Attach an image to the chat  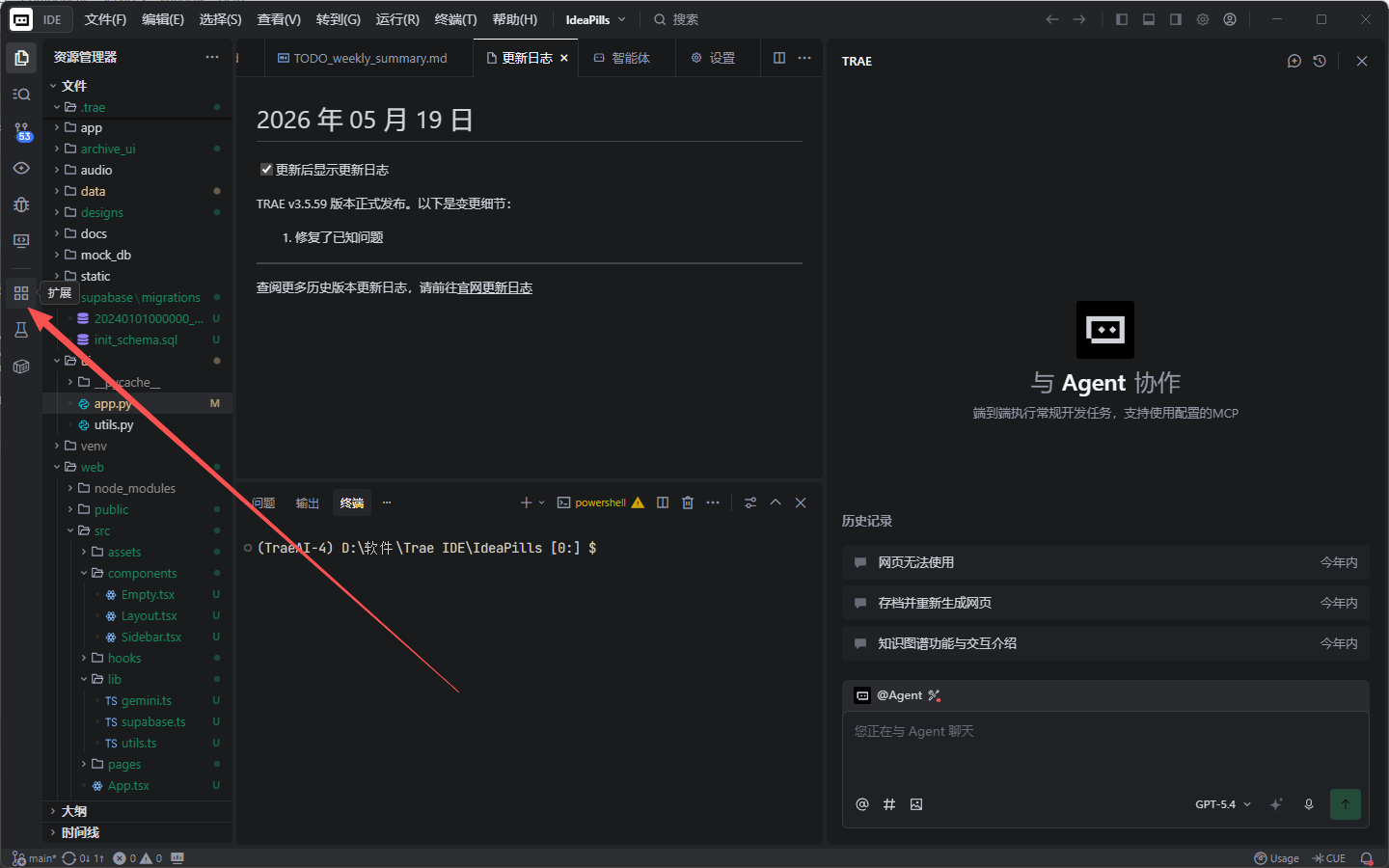(x=916, y=804)
